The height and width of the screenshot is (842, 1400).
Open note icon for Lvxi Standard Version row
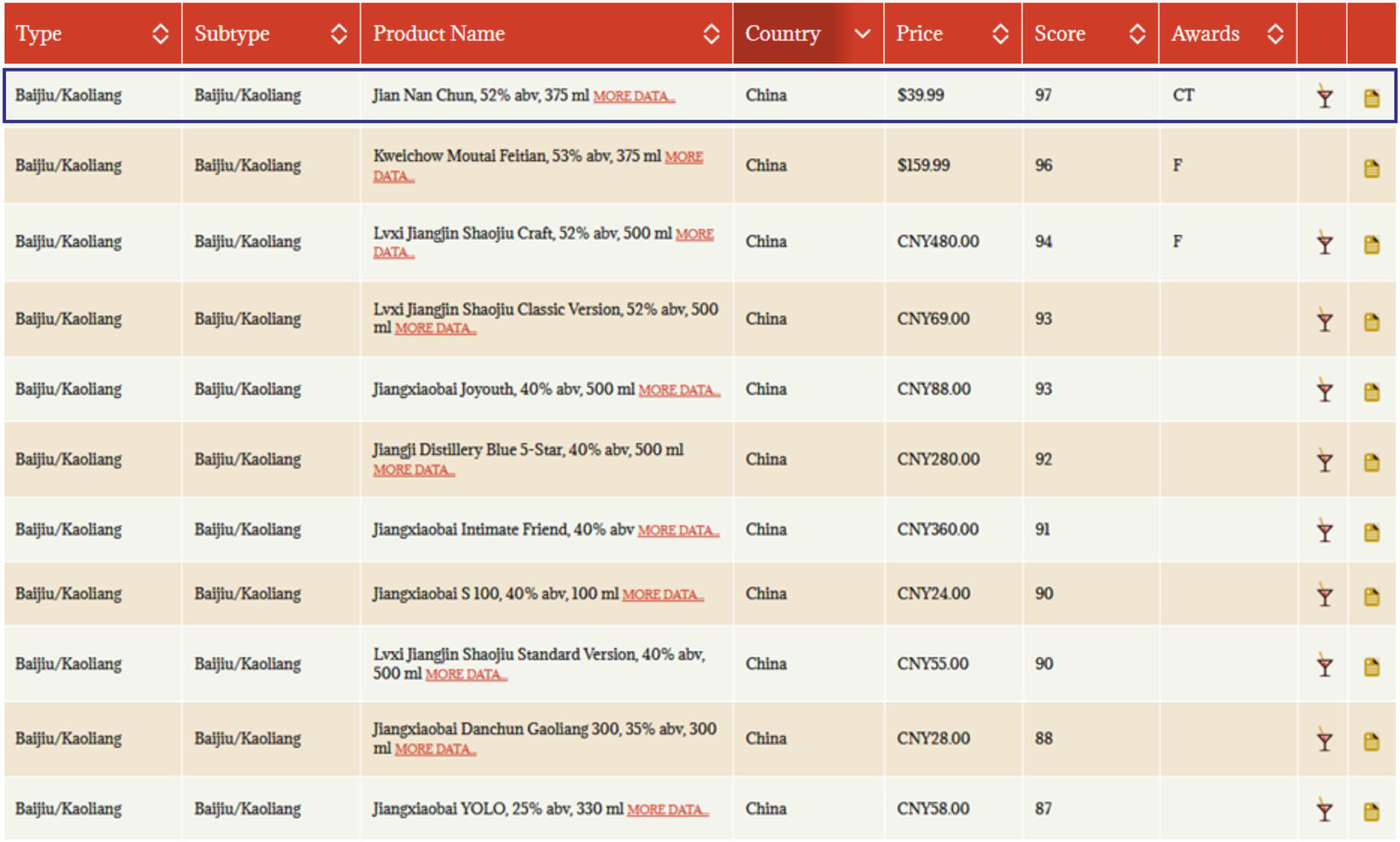pyautogui.click(x=1371, y=667)
